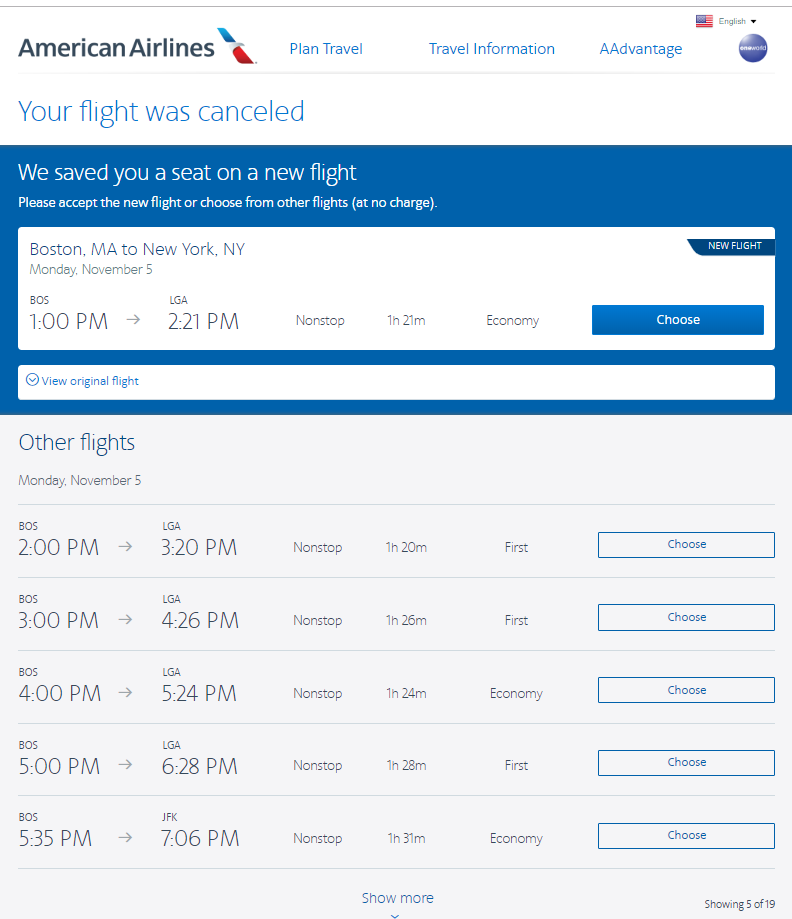The image size is (792, 919).
Task: Click the arrow icon in the 1:00 PM flight
Action: 133,321
